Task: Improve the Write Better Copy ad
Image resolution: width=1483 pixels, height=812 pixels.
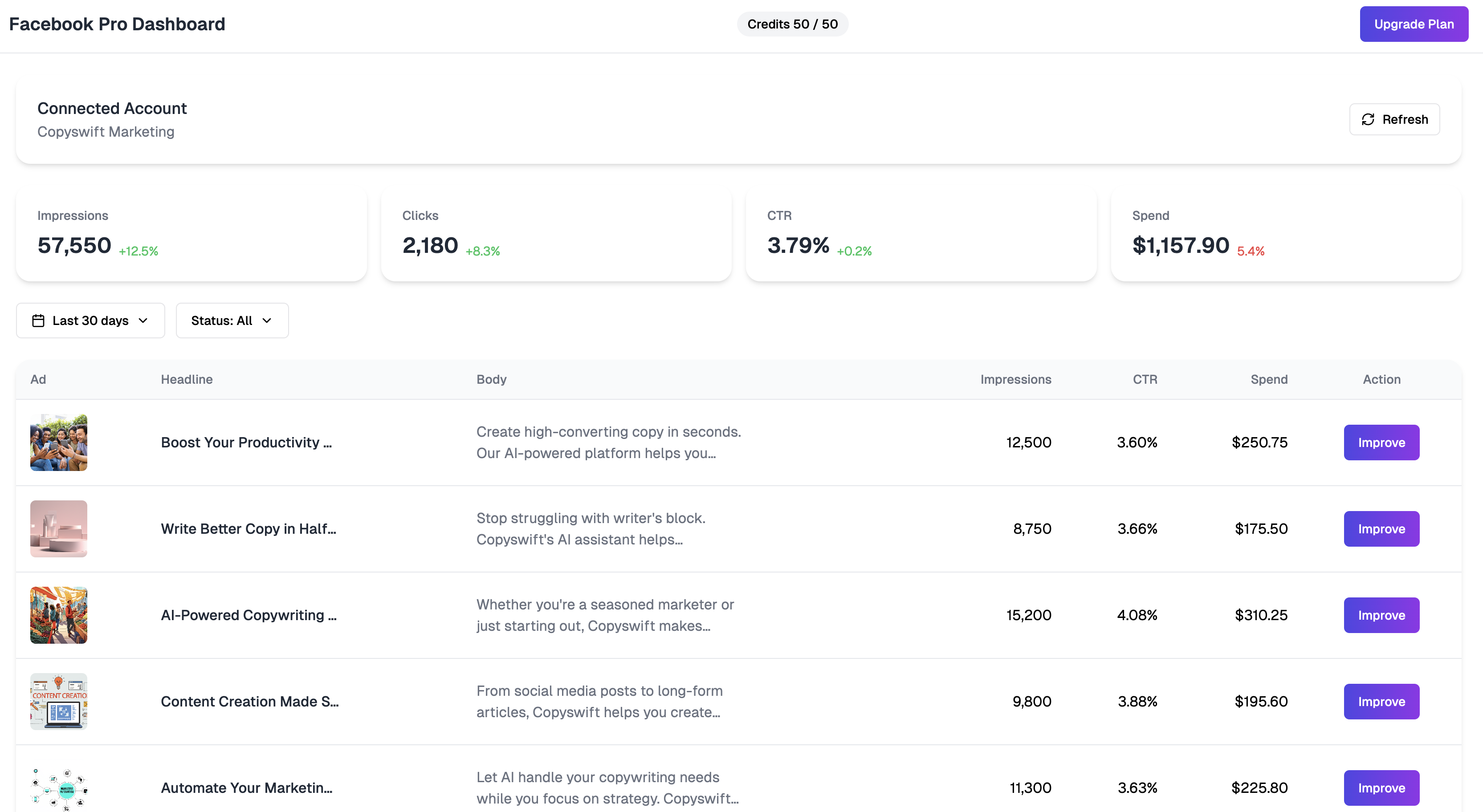Action: click(1381, 528)
